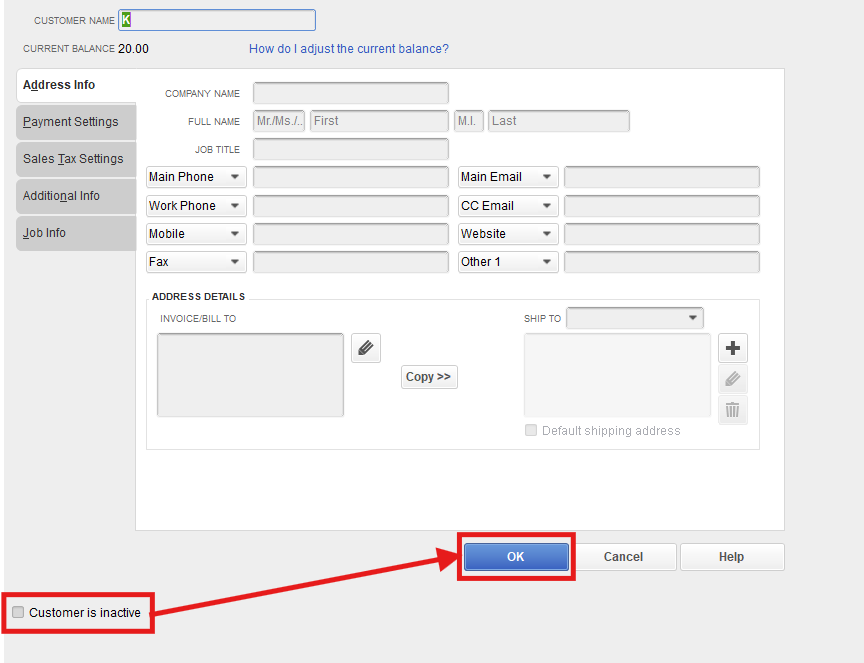Open the Main Email type dropdown
The height and width of the screenshot is (663, 864).
point(507,177)
